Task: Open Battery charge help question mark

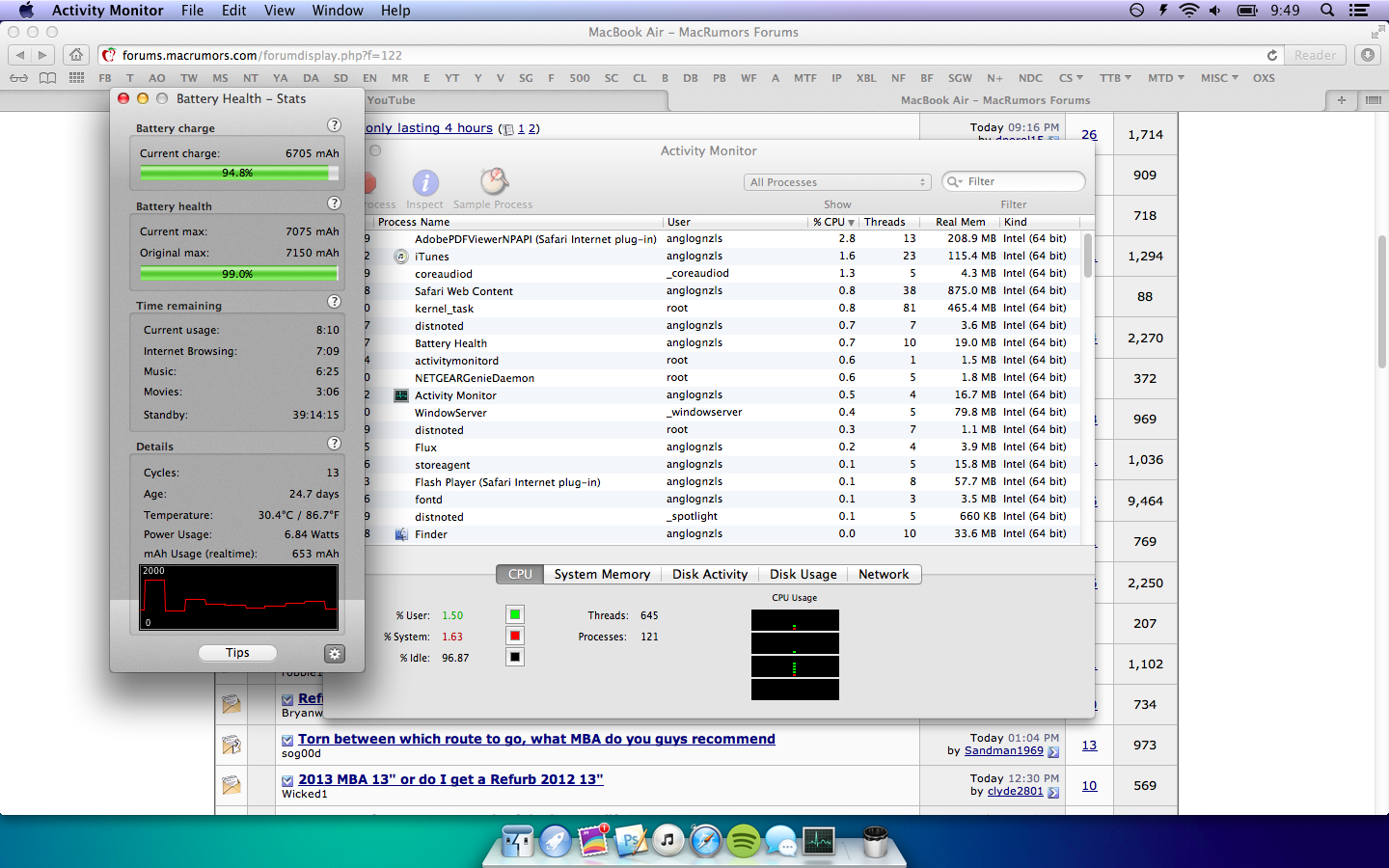Action: coord(334,125)
